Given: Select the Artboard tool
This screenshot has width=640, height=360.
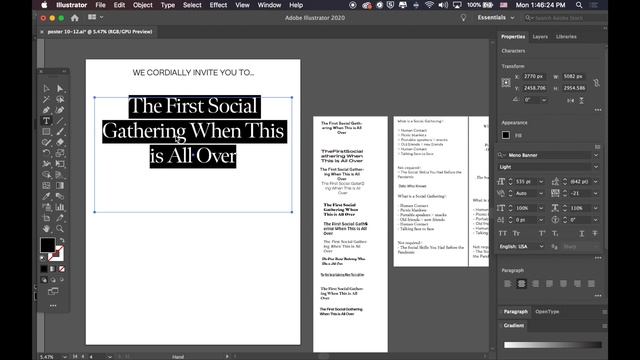Looking at the screenshot, I should point(46,218).
